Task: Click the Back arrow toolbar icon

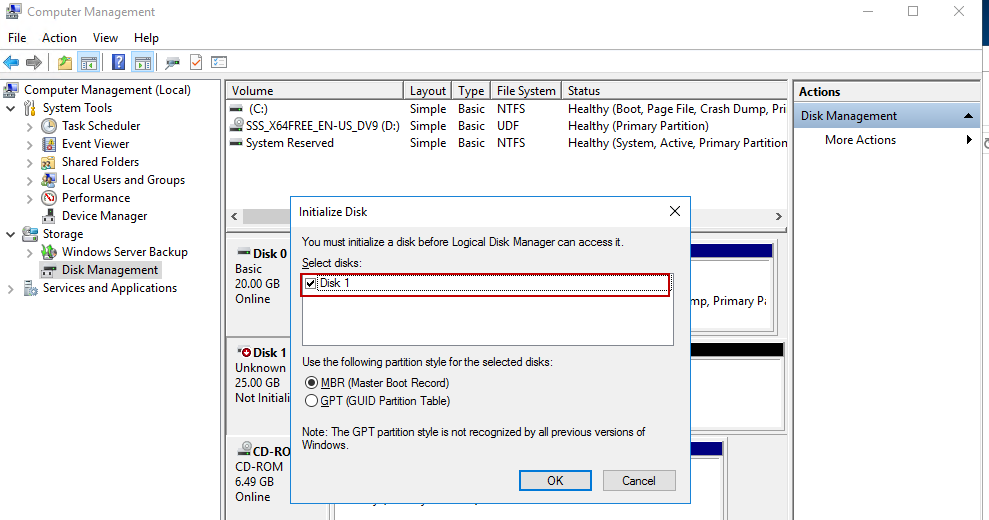Action: coord(11,62)
